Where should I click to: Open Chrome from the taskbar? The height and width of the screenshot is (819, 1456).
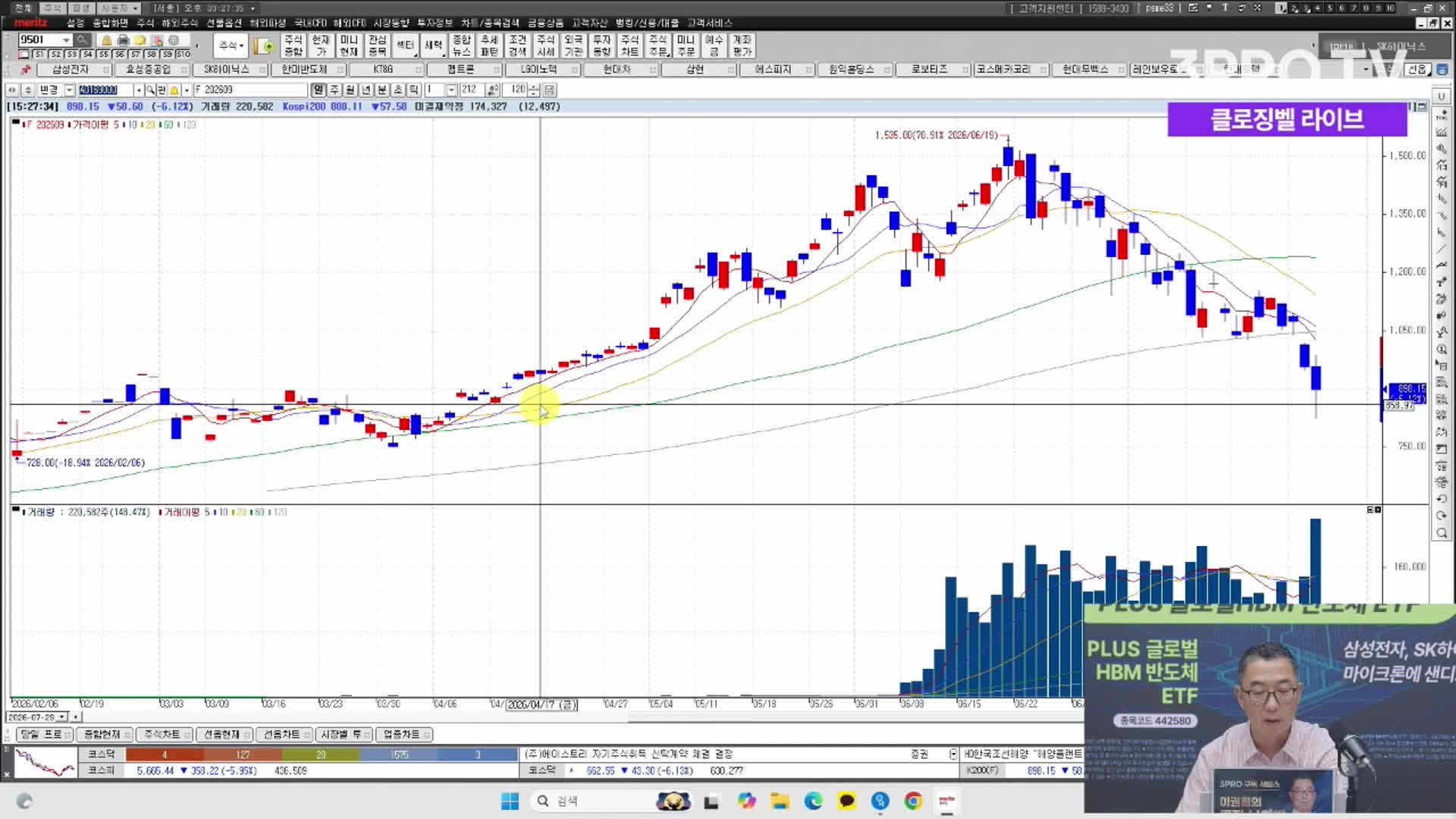(913, 801)
